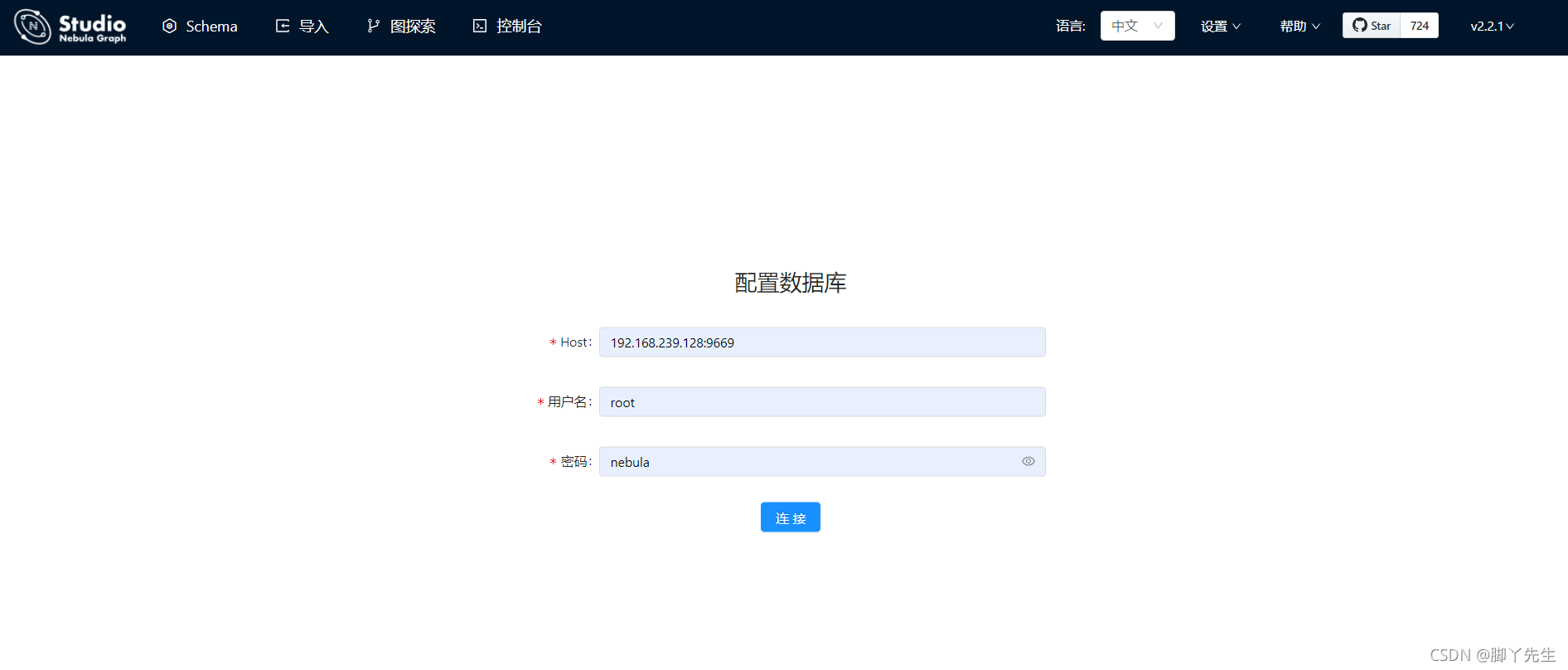This screenshot has width=1568, height=670.
Task: Click the GitHub Star button
Action: coord(1372,26)
